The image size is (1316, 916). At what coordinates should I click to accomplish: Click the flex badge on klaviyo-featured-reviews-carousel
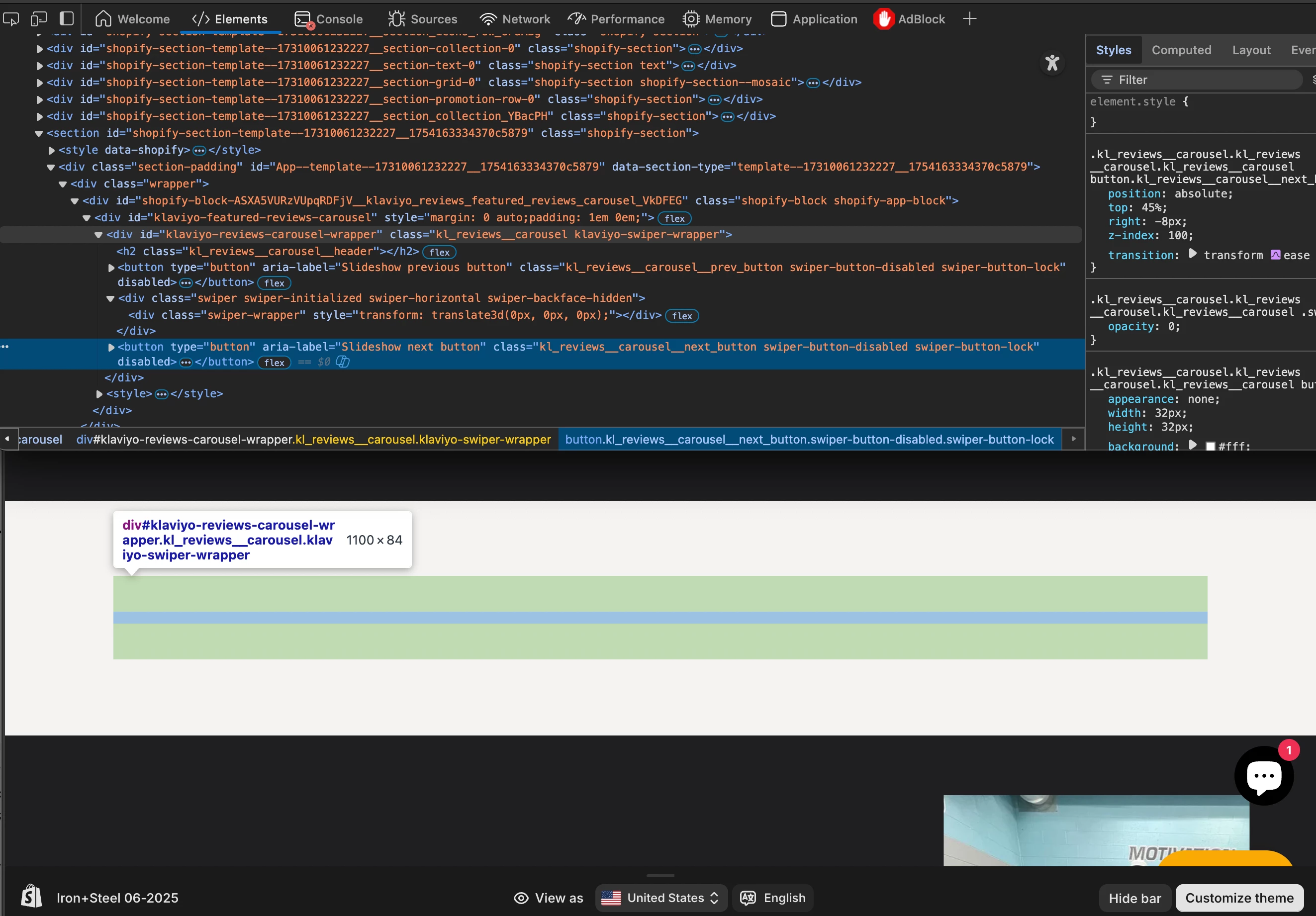point(674,218)
